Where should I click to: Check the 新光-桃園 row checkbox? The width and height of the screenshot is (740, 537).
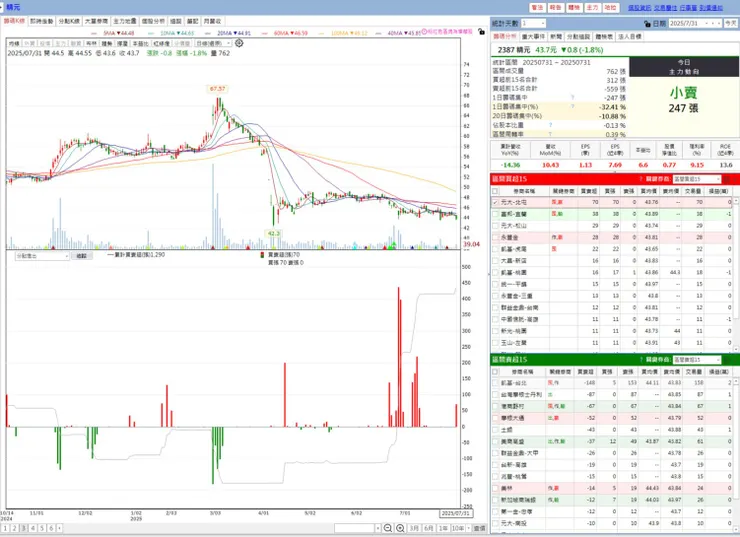tap(495, 331)
